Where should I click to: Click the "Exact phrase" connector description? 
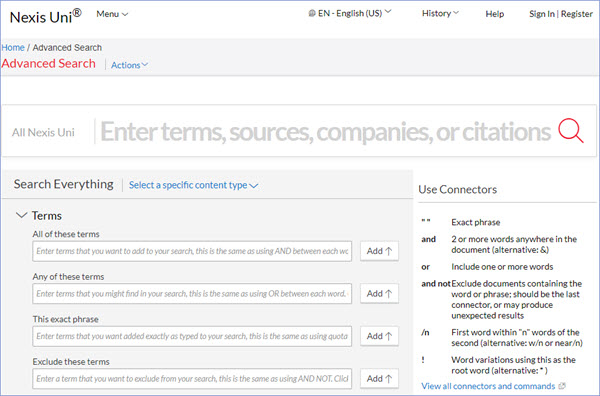pyautogui.click(x=476, y=222)
